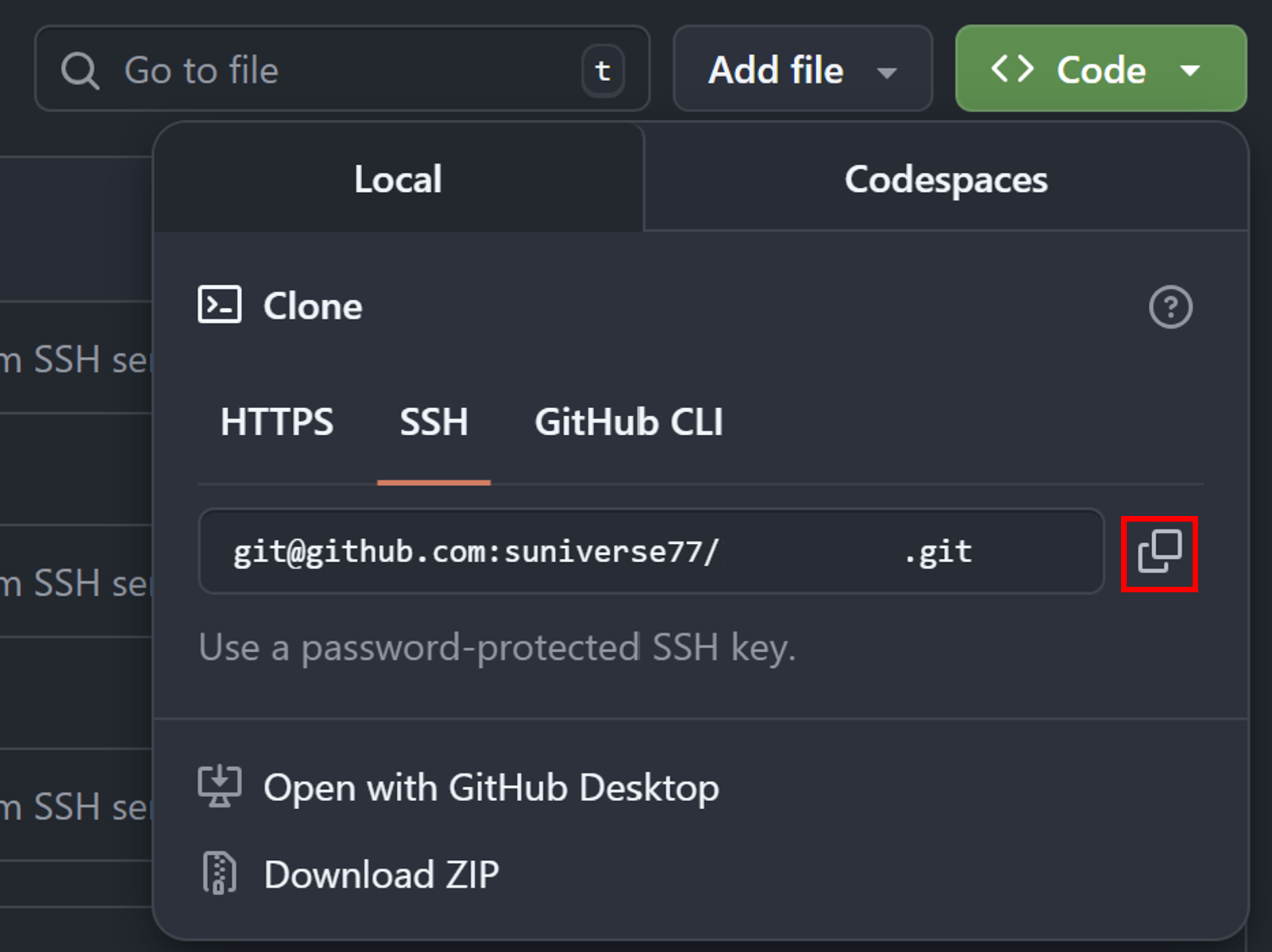1272x952 pixels.
Task: Click the 't' keyboard shortcut hint
Action: coord(603,71)
